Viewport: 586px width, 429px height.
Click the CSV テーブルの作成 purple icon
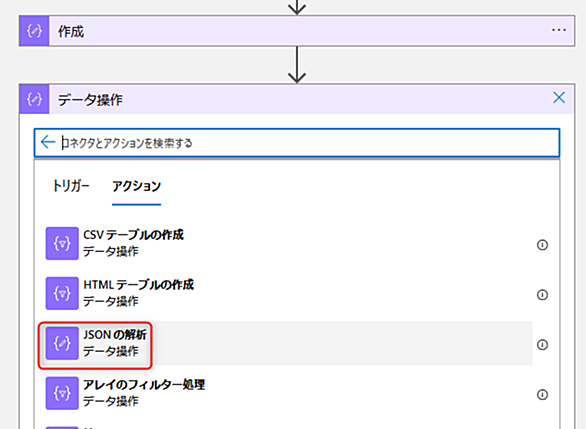pyautogui.click(x=62, y=243)
